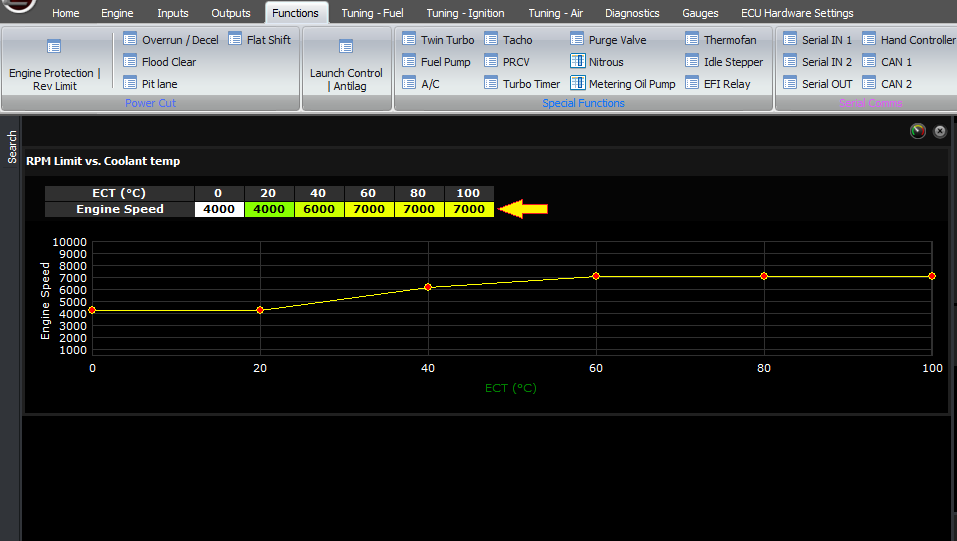The height and width of the screenshot is (541, 957).
Task: Open Tacho settings
Action: click(x=508, y=40)
